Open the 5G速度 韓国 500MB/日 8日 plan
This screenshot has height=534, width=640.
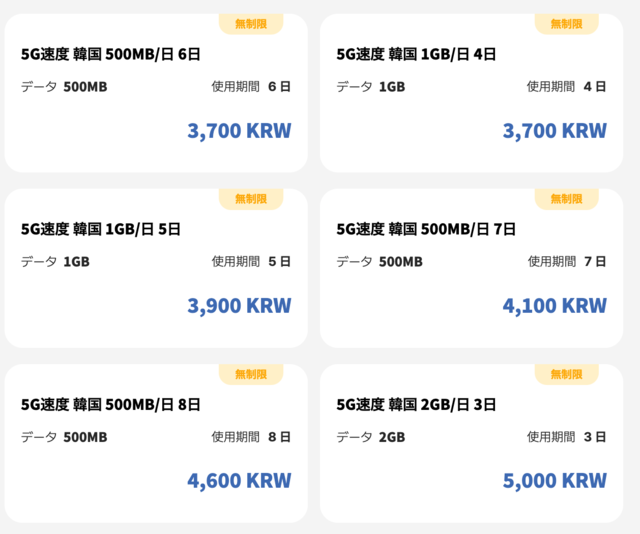click(111, 405)
